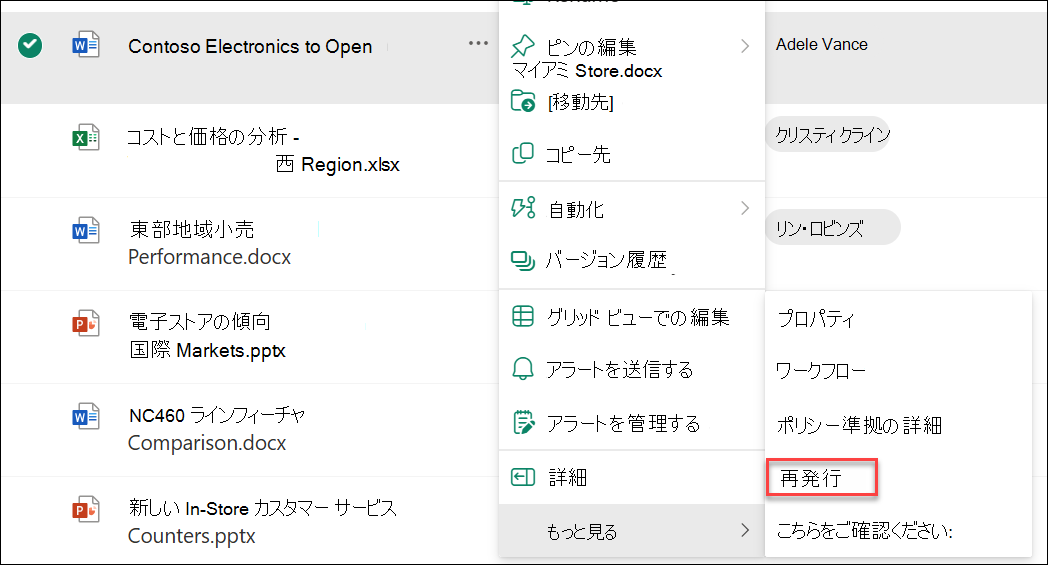Click the automate flow icon beside 自動化
This screenshot has width=1048, height=565.
(523, 207)
